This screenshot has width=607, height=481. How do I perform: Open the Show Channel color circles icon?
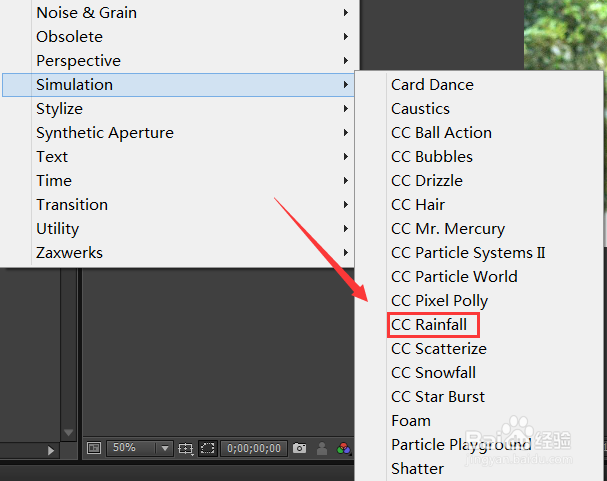click(x=343, y=448)
